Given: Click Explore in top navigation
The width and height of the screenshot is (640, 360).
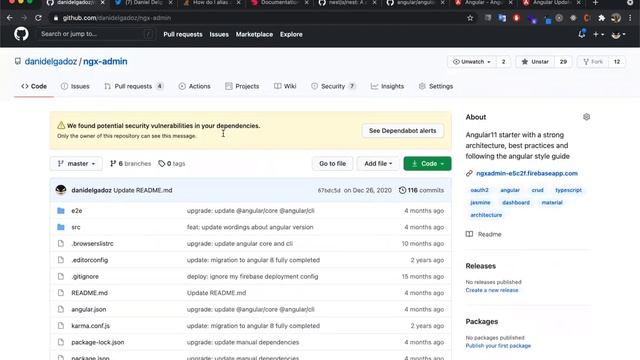Looking at the screenshot, I should 291,34.
